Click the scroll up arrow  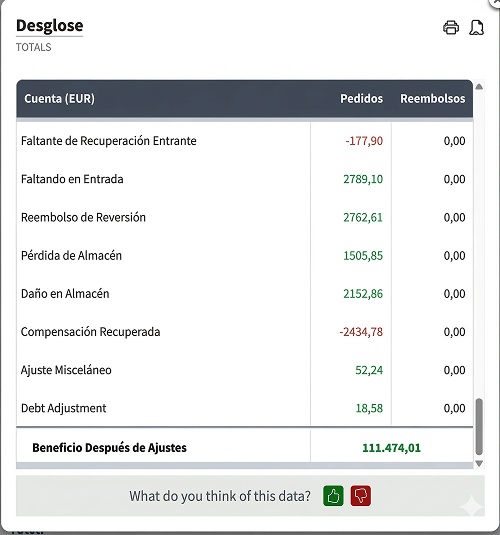point(479,87)
